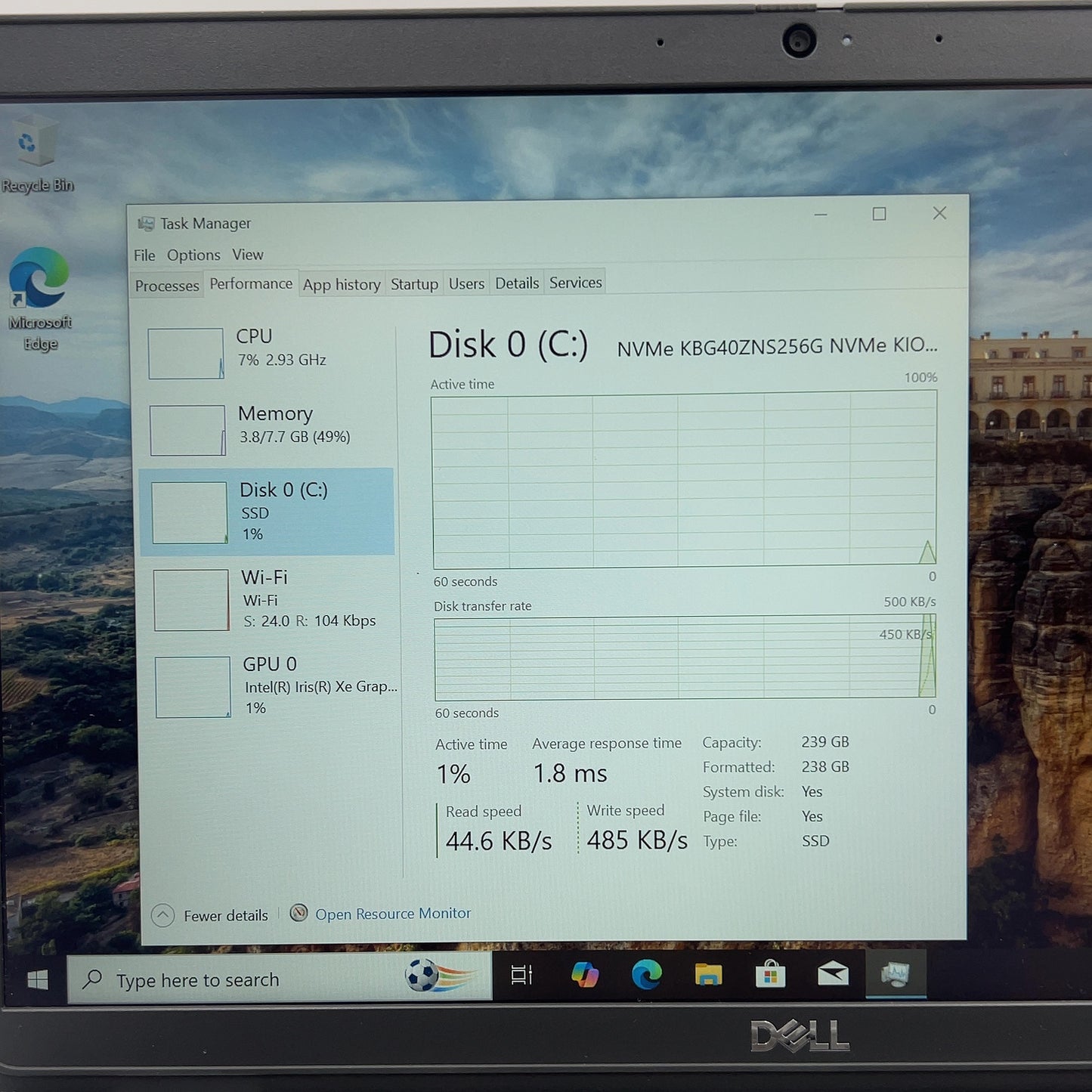Select the Memory performance item

coord(267,428)
